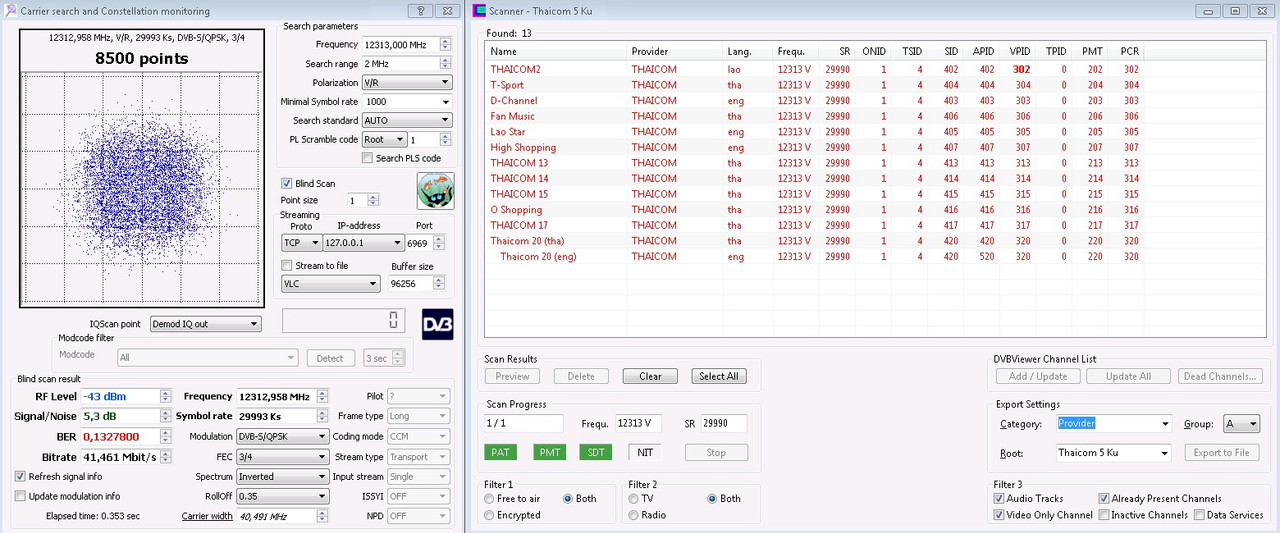The height and width of the screenshot is (533, 1280).
Task: Check Update modulation info
Action: click(x=21, y=496)
